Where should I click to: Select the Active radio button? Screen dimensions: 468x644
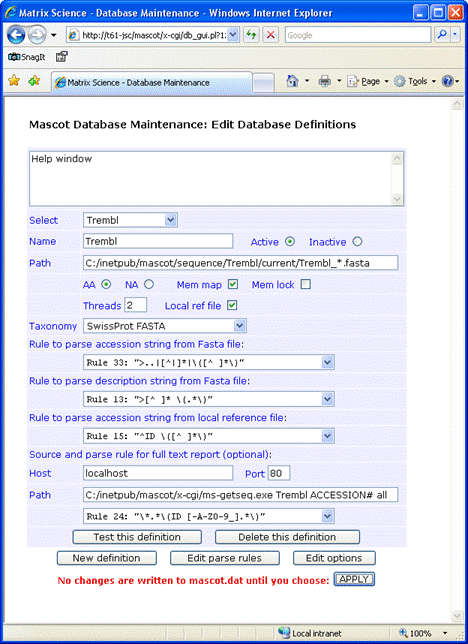pyautogui.click(x=290, y=242)
